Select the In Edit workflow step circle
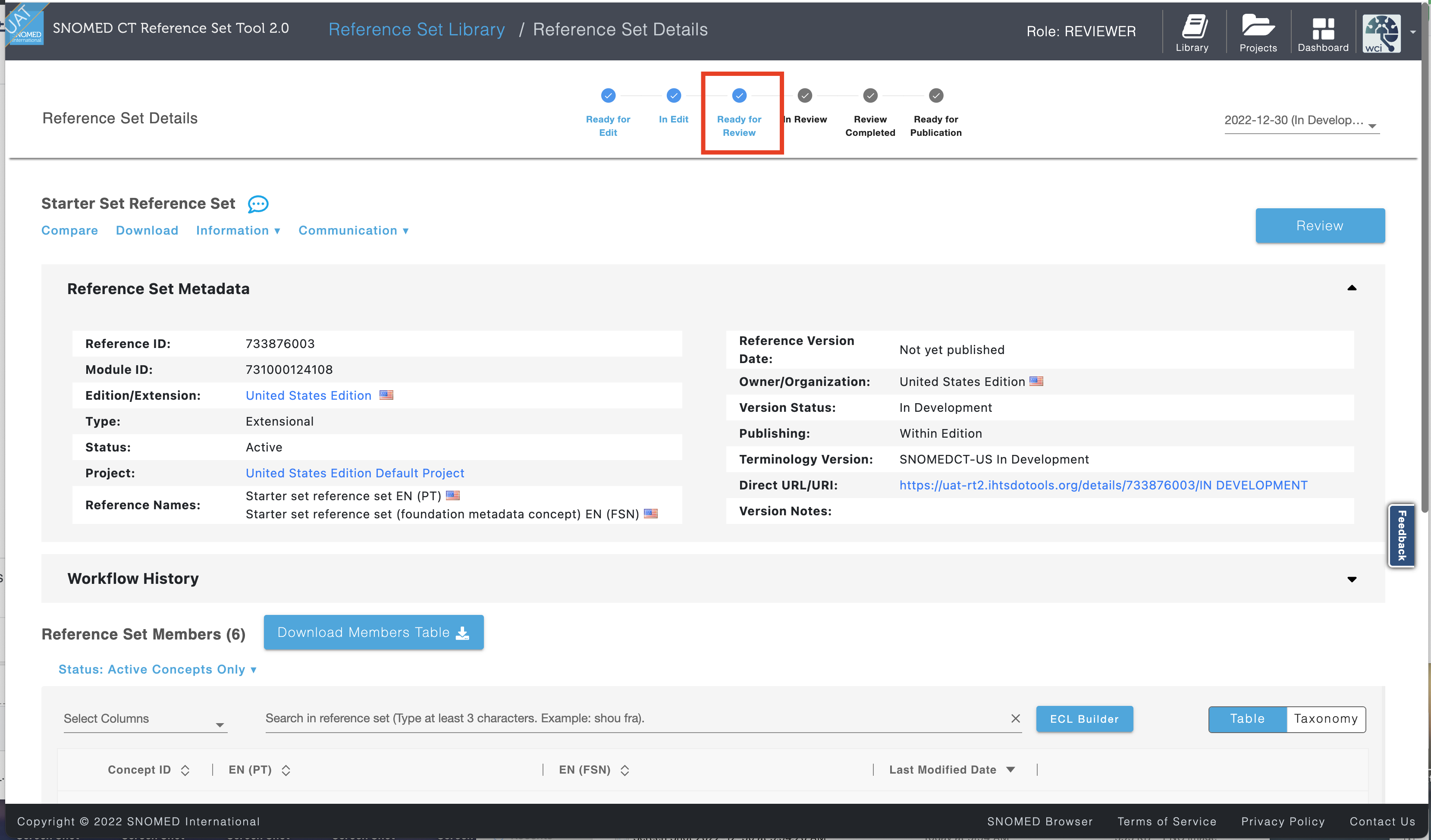The image size is (1431, 840). pos(674,95)
